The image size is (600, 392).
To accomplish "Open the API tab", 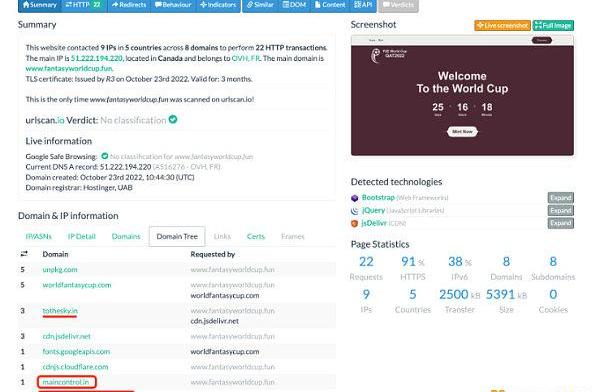I will pos(363,5).
